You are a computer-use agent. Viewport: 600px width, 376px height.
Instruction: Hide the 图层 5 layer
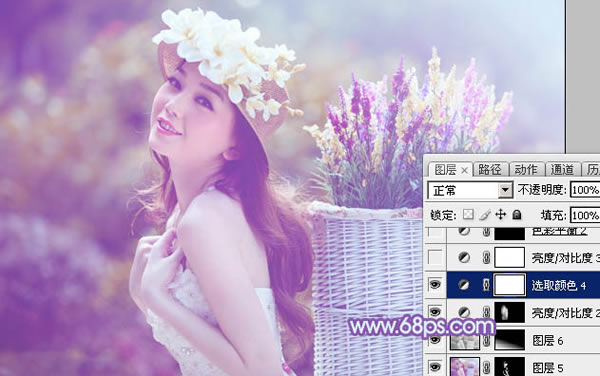[x=435, y=367]
